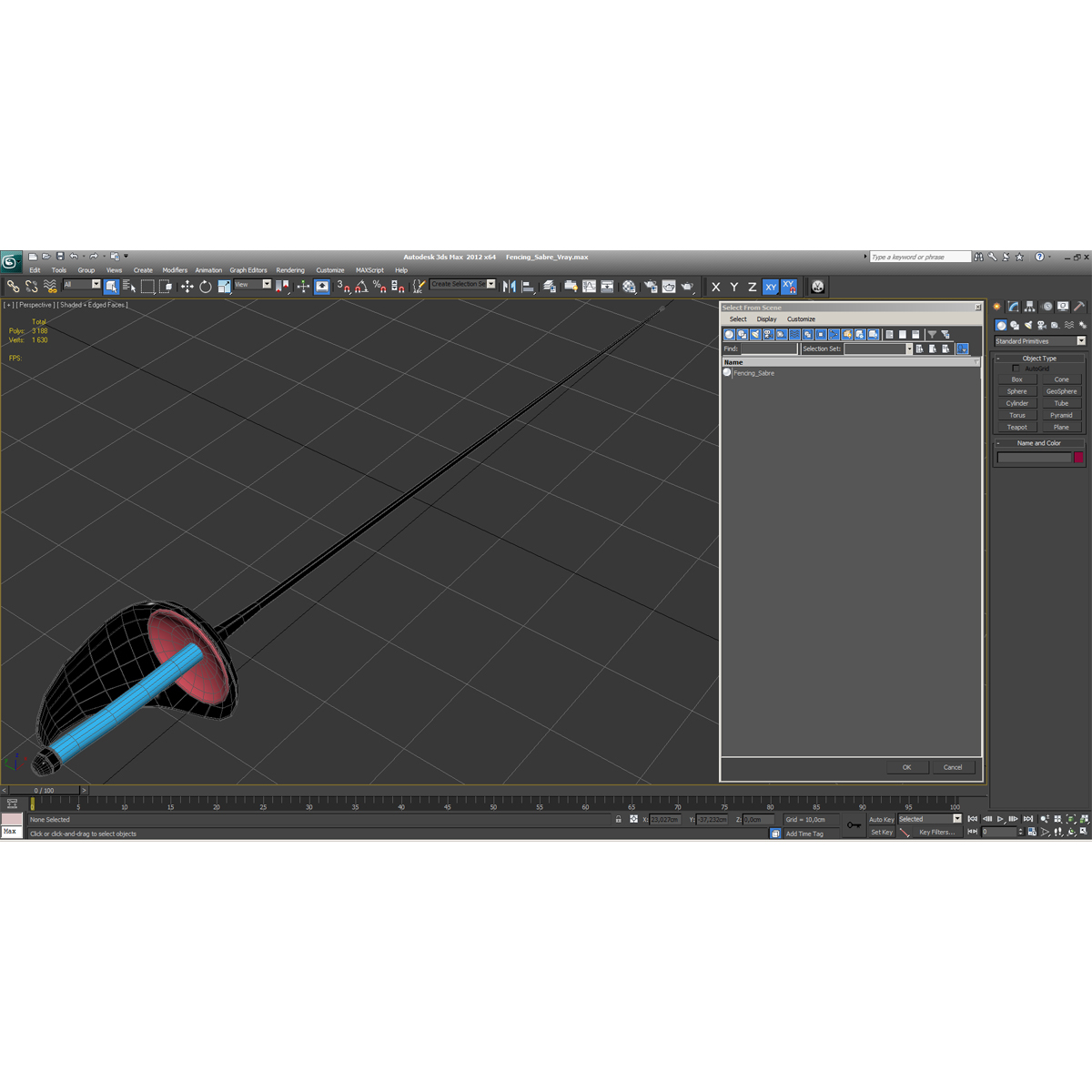Viewport: 1092px width, 1092px height.
Task: Toggle the selection lock padlock
Action: tap(618, 820)
